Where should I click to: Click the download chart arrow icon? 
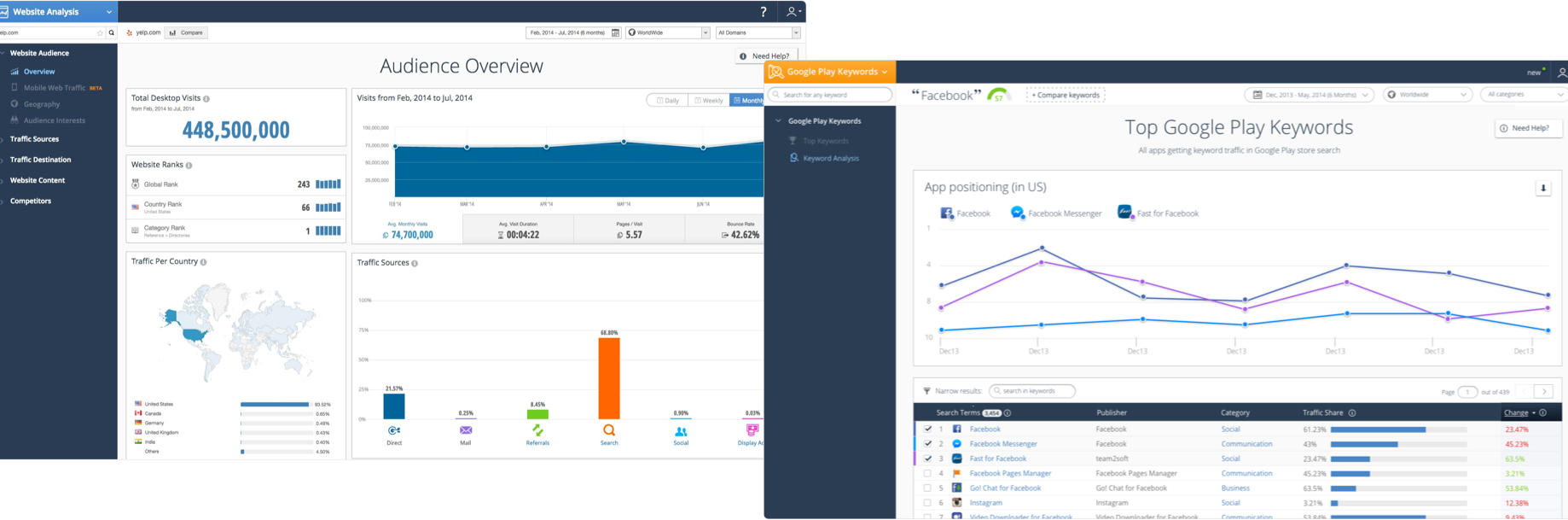(1542, 189)
